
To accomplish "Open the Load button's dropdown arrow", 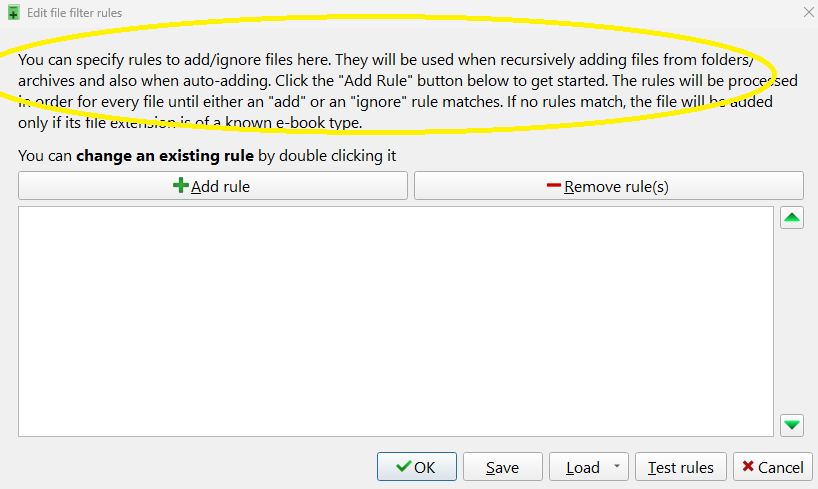I will 617,466.
